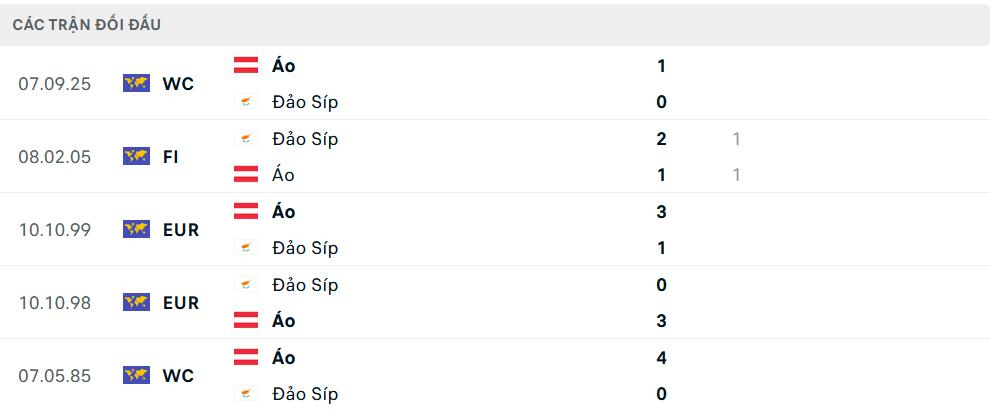This screenshot has height=411, width=990.
Task: Click Austria flag in 10.10.99 match
Action: tap(246, 212)
